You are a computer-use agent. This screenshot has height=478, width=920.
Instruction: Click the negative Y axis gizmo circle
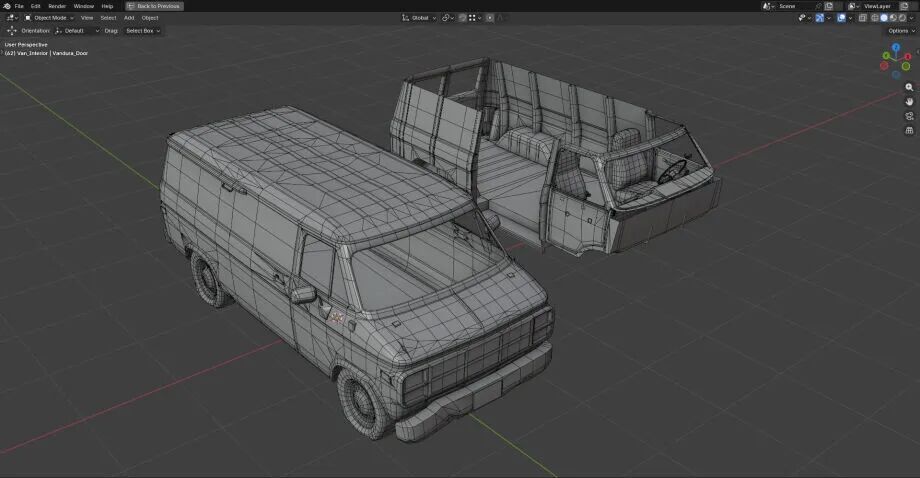(x=906, y=66)
